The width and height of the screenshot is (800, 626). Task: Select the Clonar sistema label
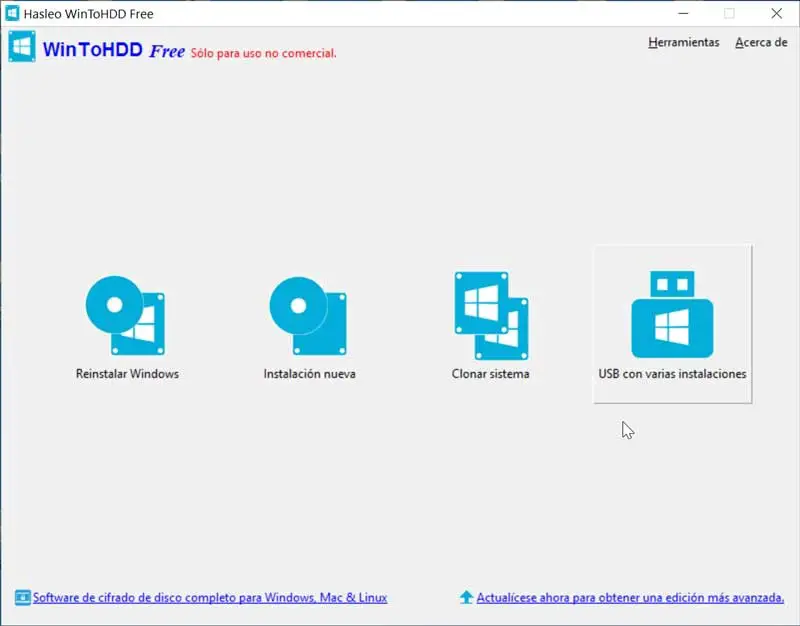click(491, 374)
